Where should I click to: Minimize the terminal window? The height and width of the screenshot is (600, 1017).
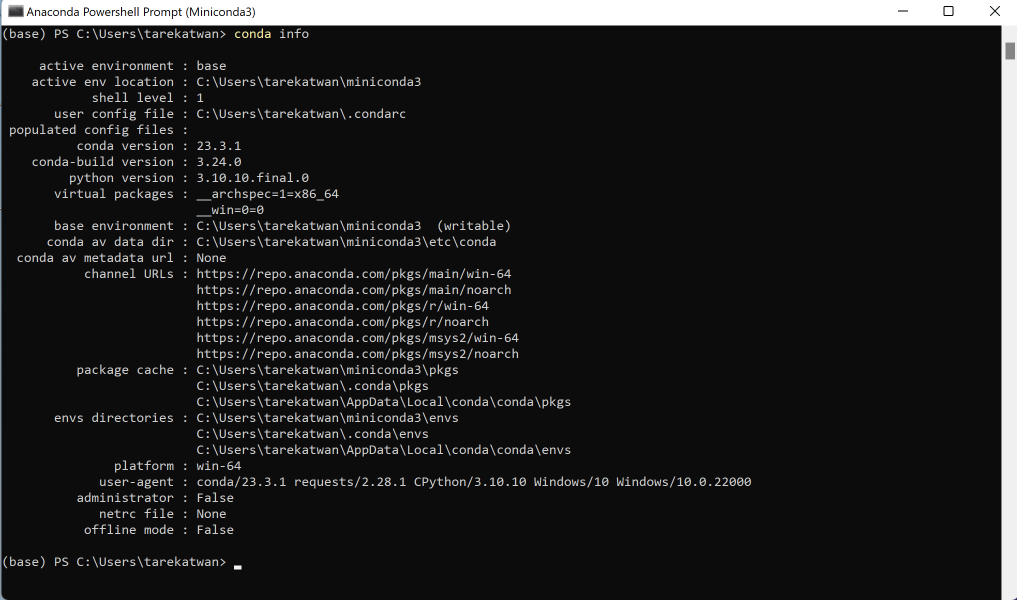[x=903, y=11]
